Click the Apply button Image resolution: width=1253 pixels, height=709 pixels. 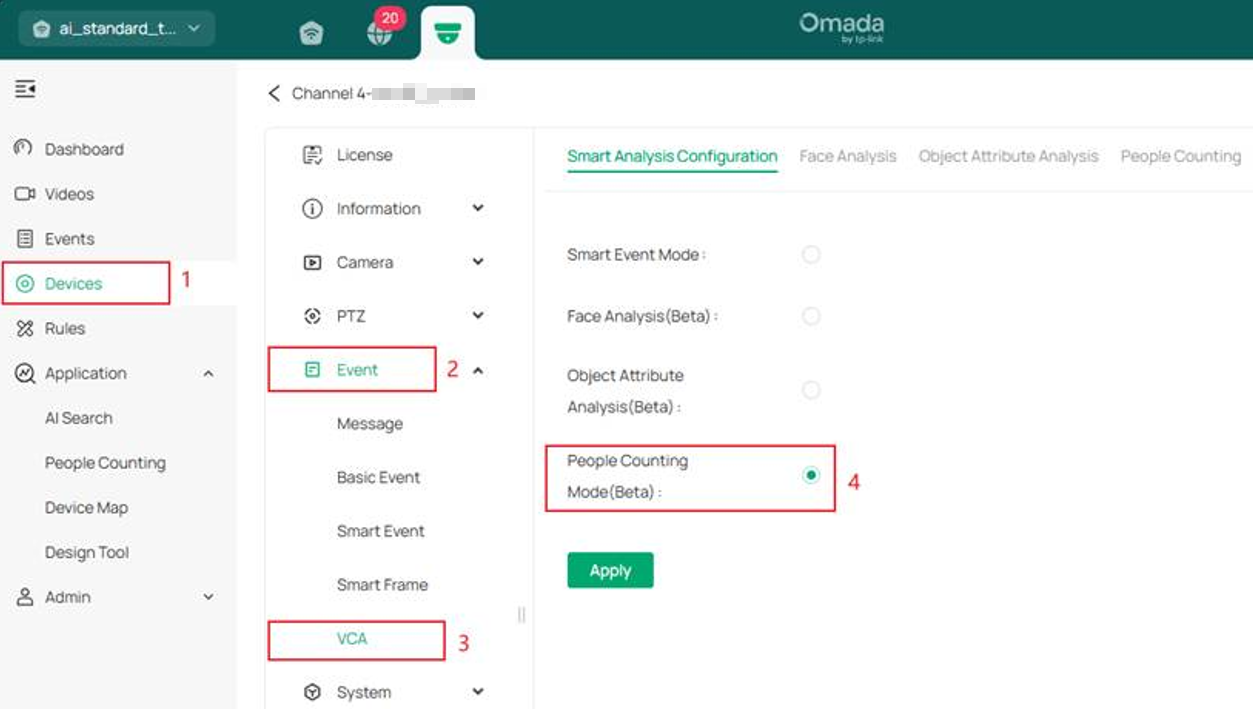[x=610, y=570]
